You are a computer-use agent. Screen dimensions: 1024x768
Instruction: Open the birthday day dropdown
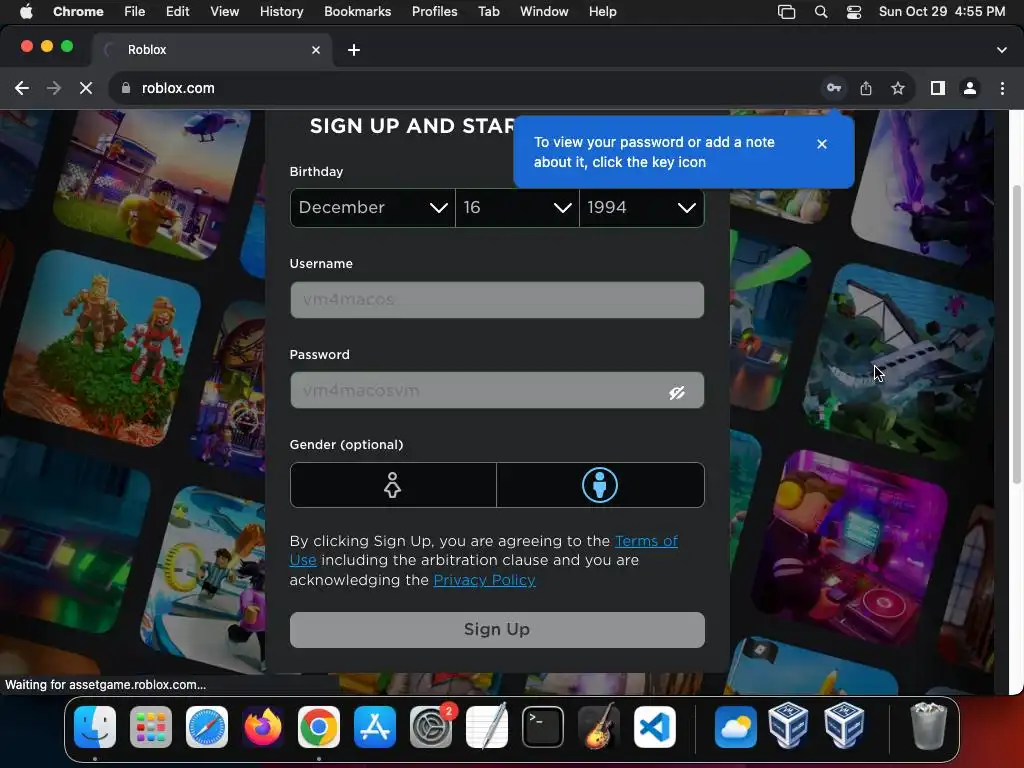tap(517, 208)
